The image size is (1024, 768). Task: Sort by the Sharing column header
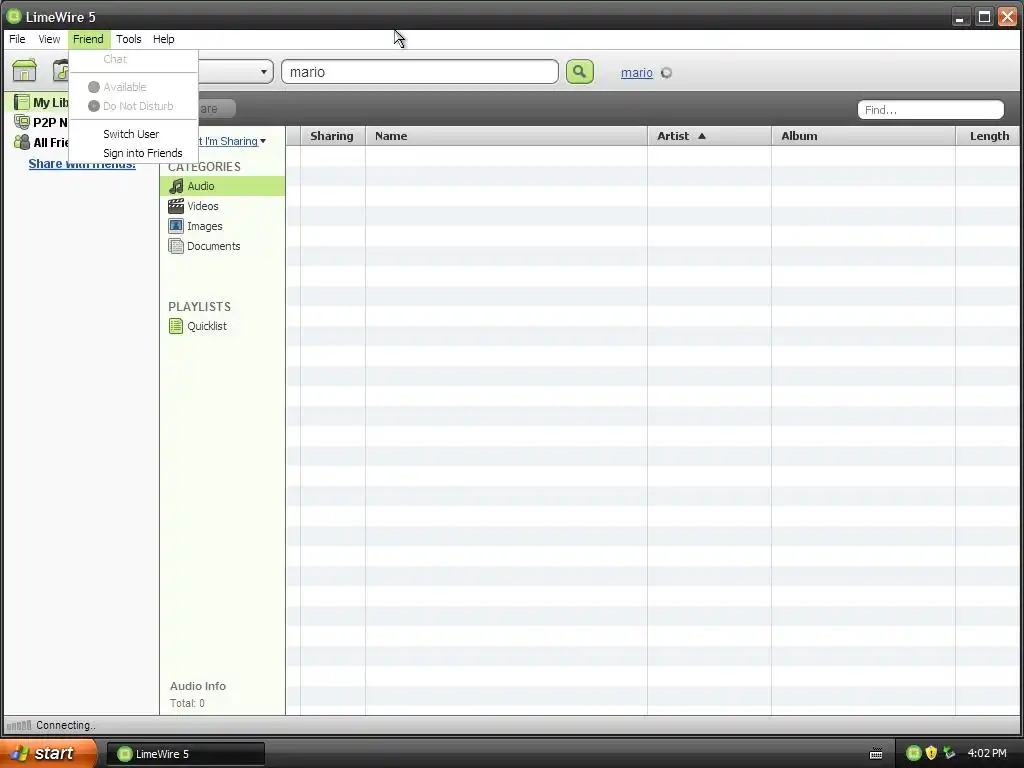click(x=332, y=136)
